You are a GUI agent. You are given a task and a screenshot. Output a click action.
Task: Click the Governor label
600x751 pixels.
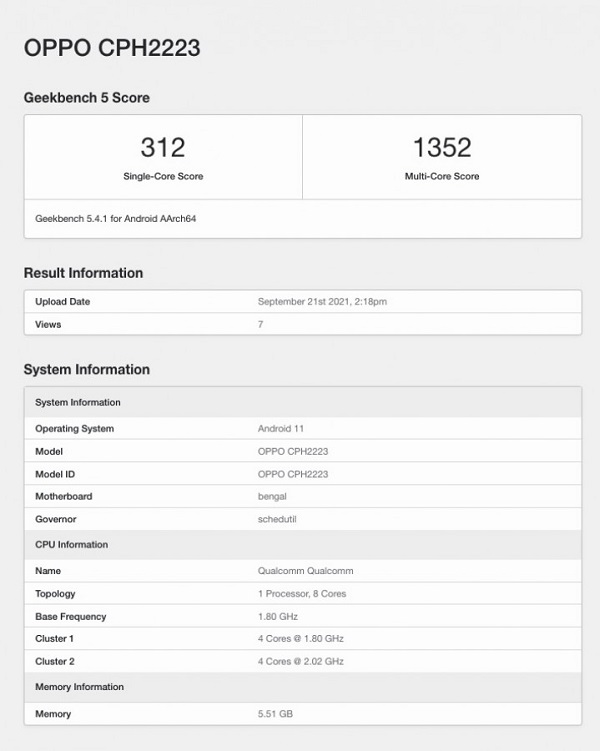coord(56,519)
